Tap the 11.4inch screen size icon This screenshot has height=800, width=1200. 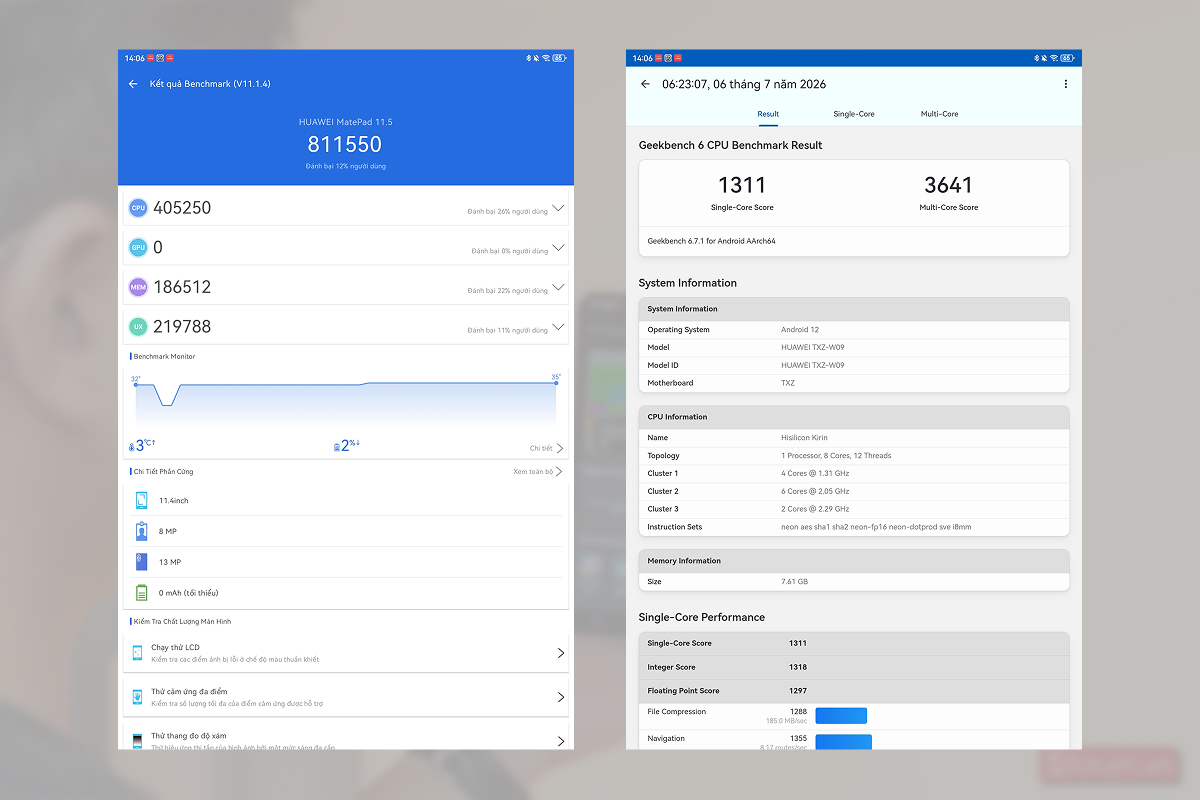click(x=141, y=500)
